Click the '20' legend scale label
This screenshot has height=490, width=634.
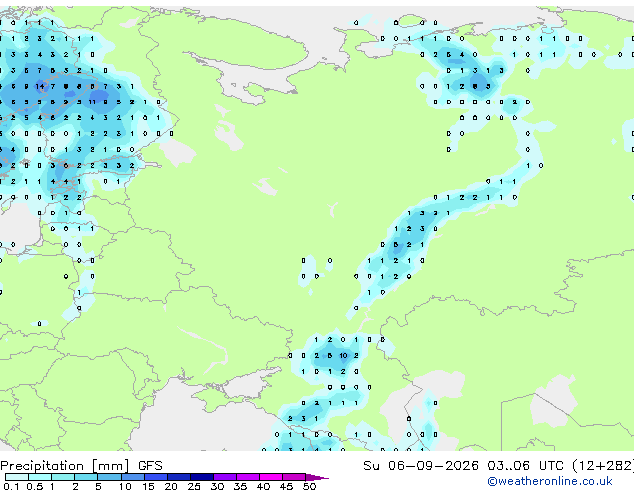(x=171, y=486)
